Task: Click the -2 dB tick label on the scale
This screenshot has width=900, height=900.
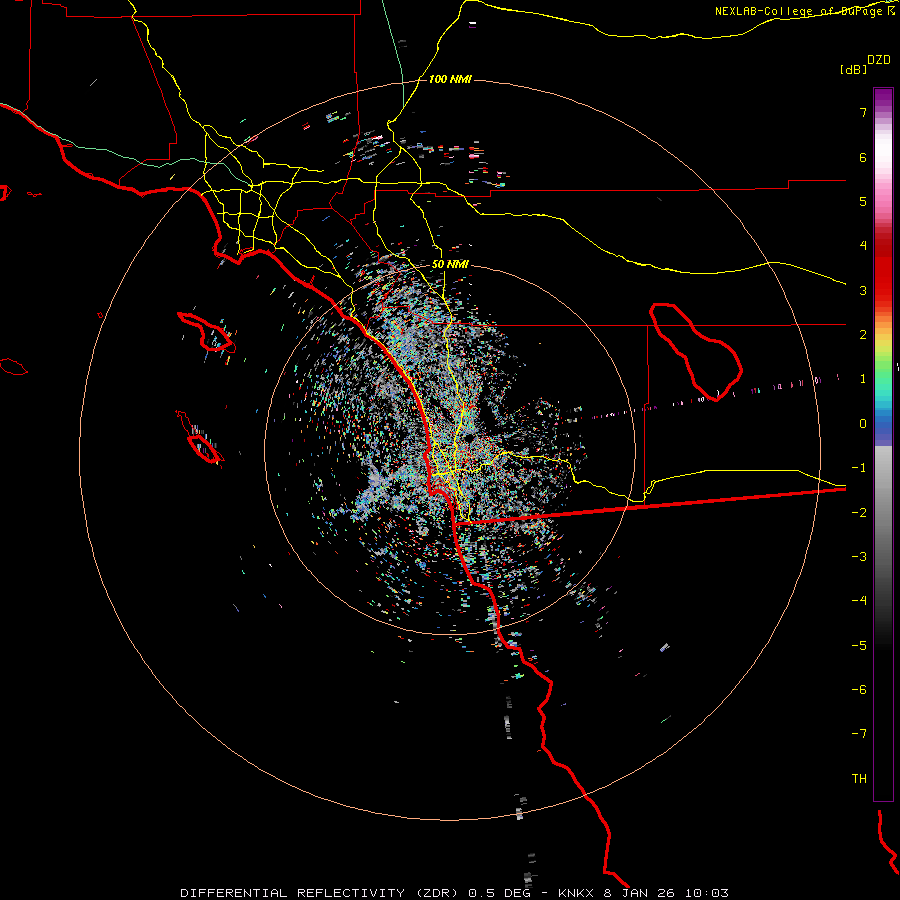Action: click(x=859, y=512)
